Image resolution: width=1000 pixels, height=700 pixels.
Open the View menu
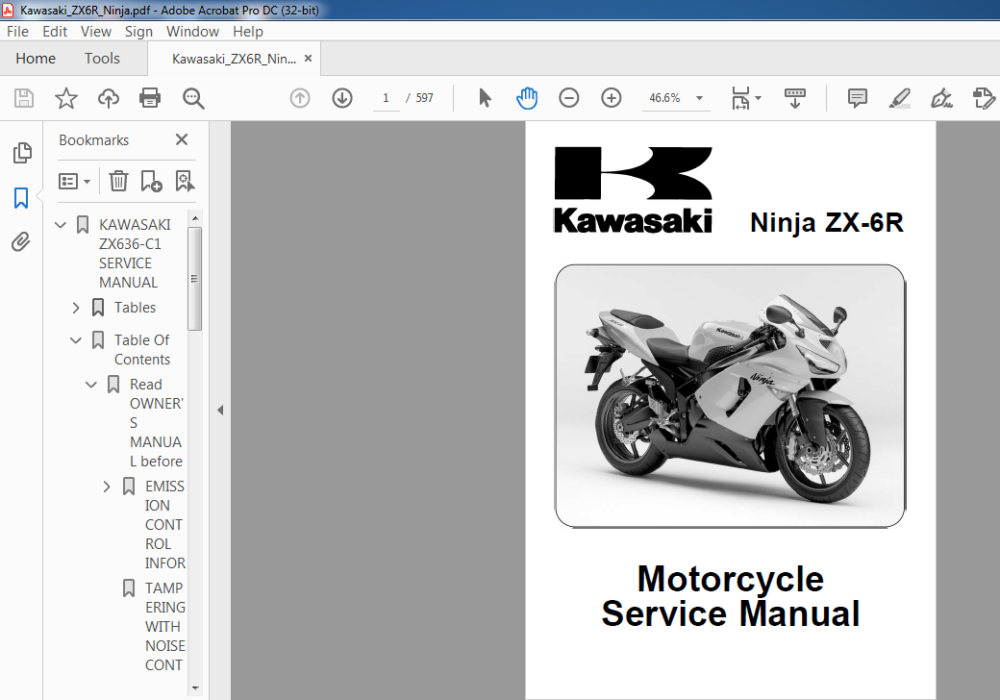click(x=96, y=31)
